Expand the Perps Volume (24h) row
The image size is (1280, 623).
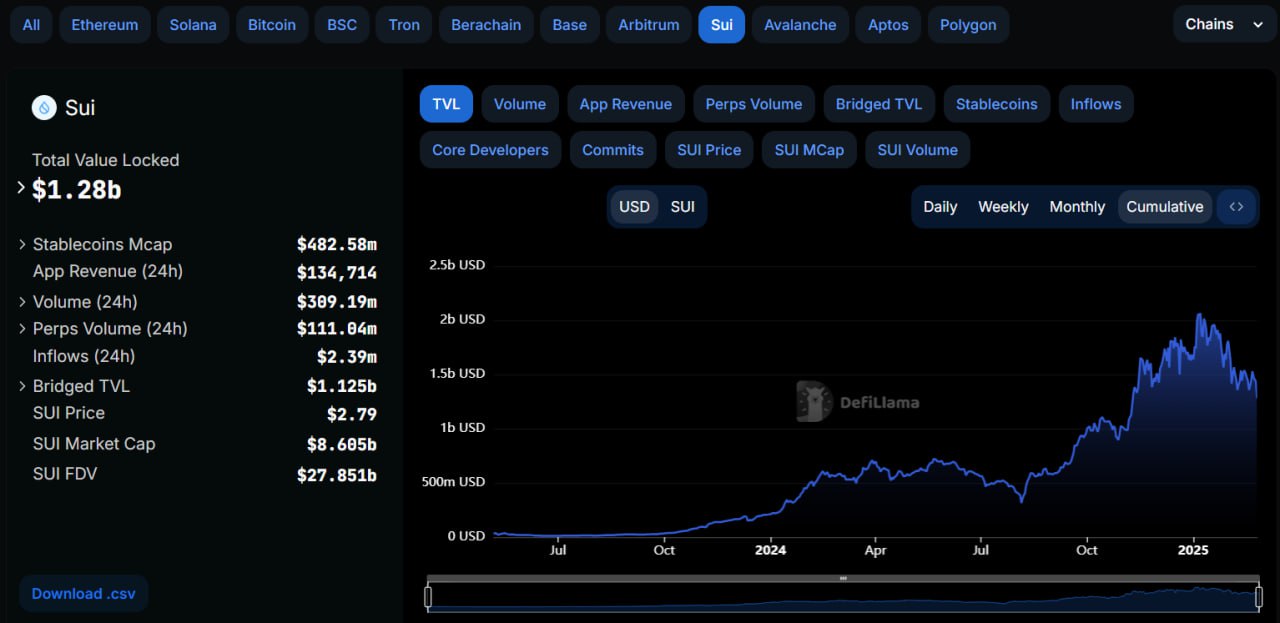[x=22, y=328]
